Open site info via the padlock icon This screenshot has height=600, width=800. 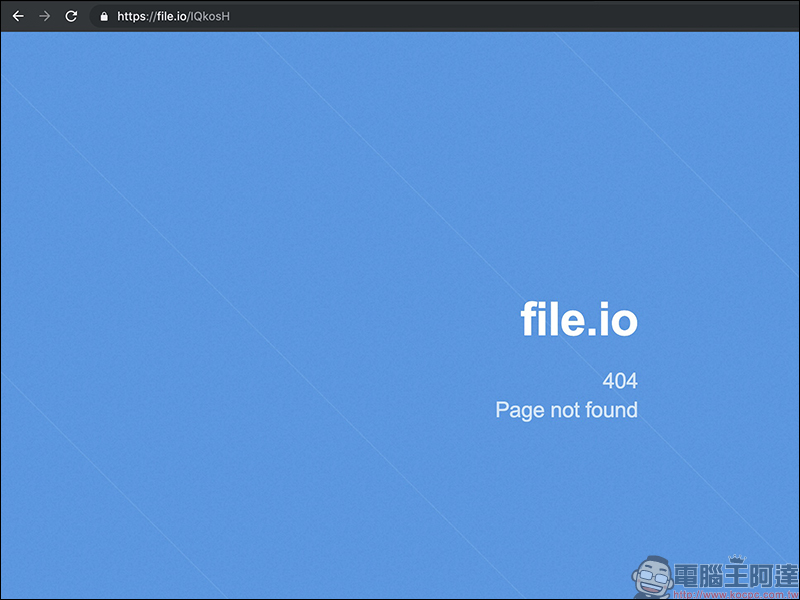click(103, 16)
